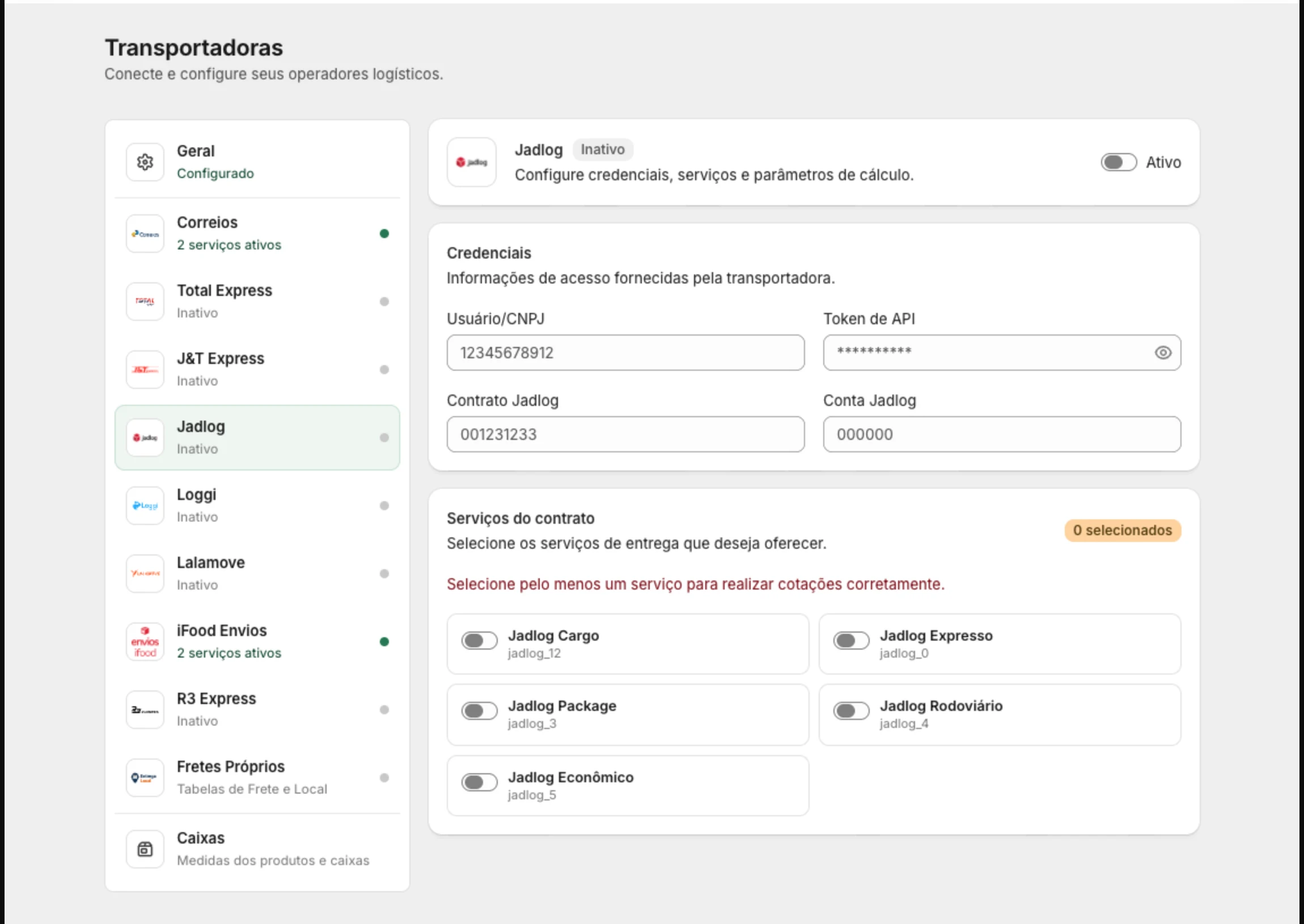Turn on the Jadlog Econômico service
1304x924 pixels.
[x=479, y=783]
